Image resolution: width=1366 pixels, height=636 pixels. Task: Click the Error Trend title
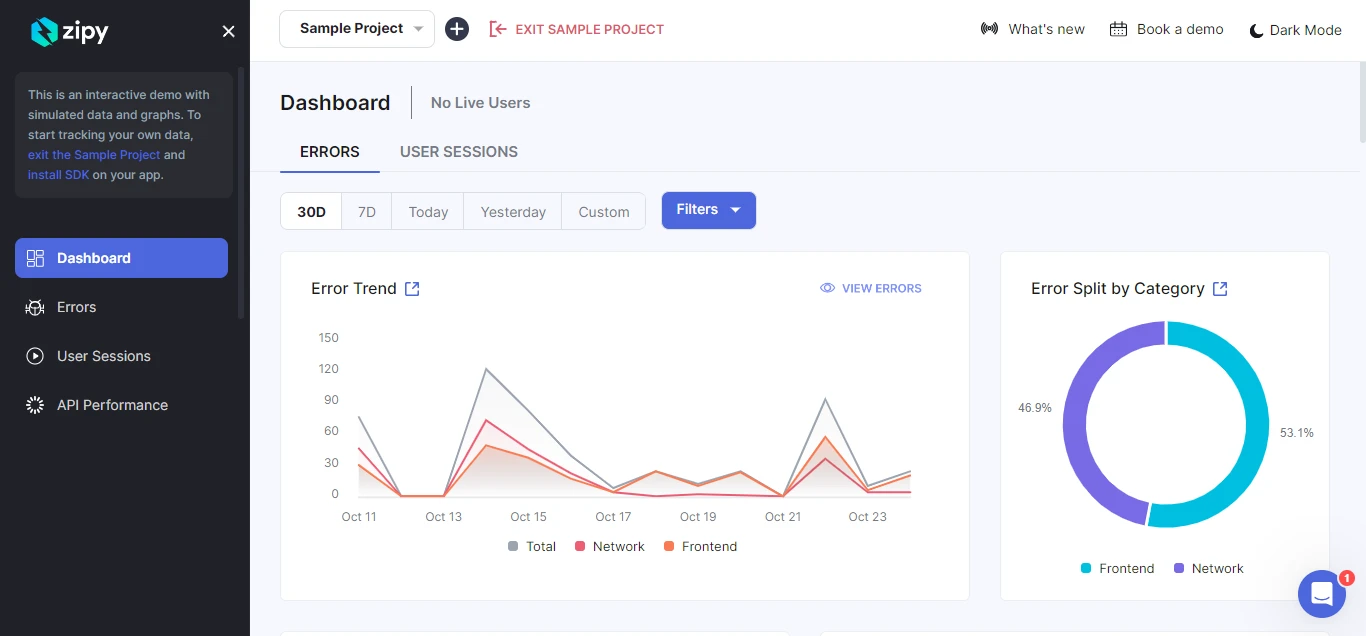pyautogui.click(x=354, y=288)
